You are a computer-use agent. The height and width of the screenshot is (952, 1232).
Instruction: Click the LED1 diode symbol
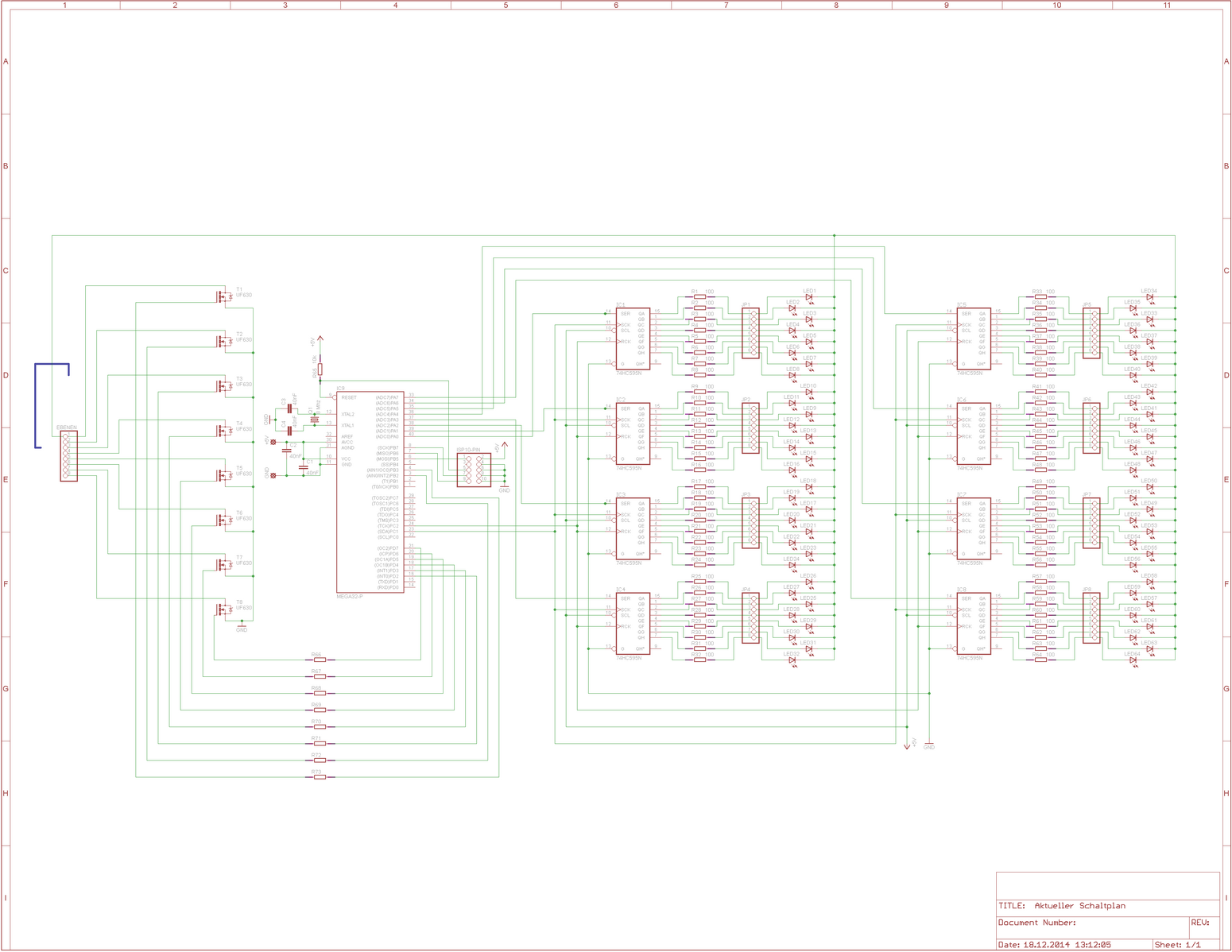coord(809,298)
